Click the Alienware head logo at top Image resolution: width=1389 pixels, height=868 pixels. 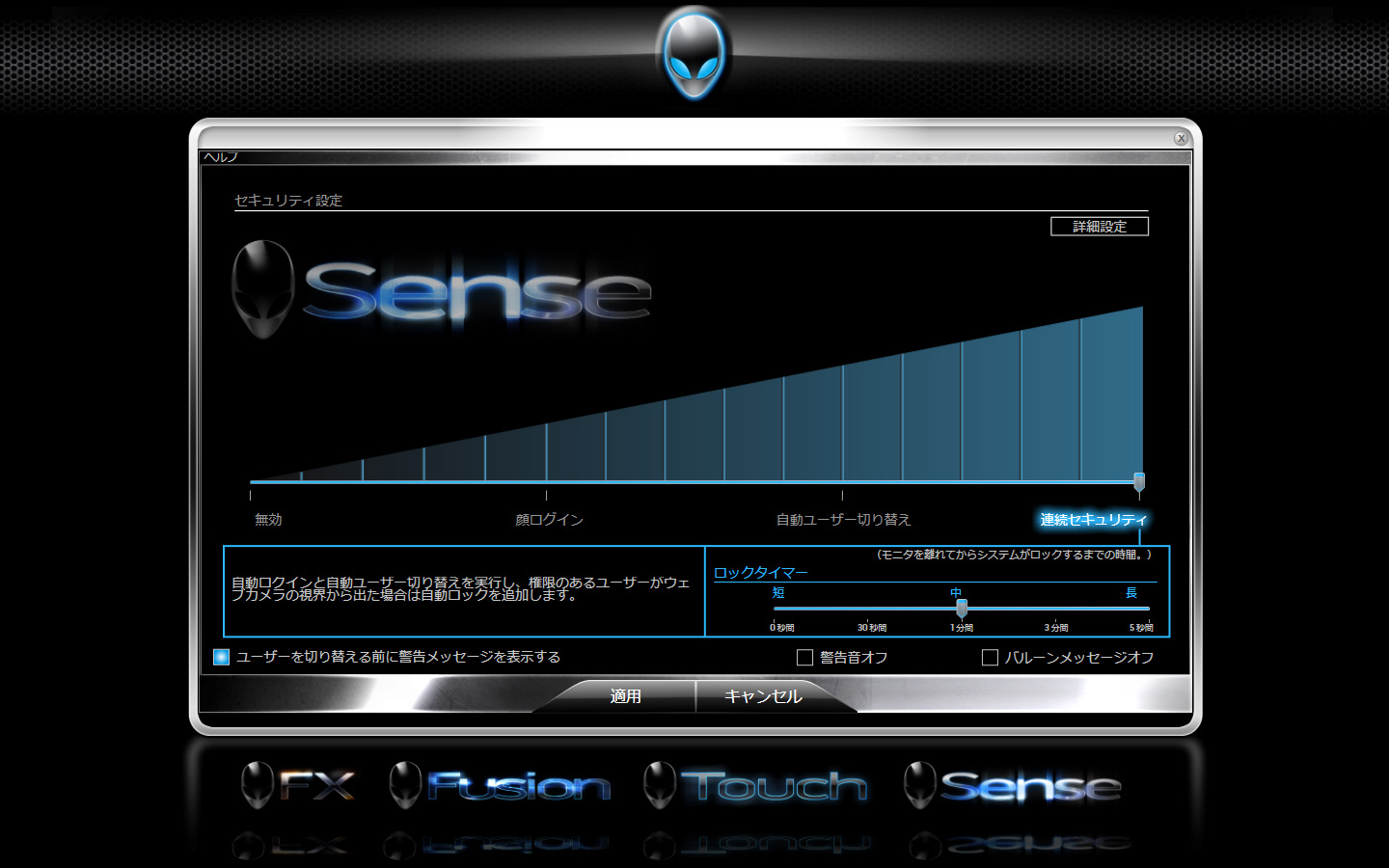pos(694,53)
